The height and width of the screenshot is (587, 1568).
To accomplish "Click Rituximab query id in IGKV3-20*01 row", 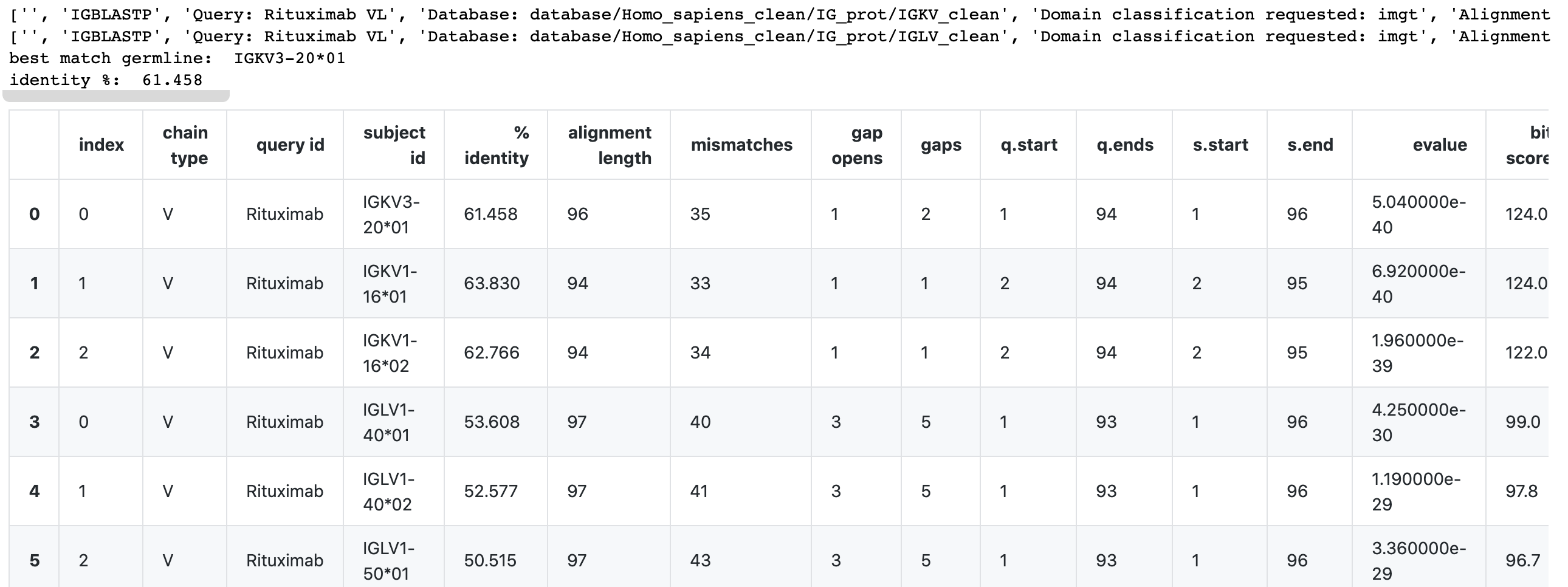I will point(284,214).
